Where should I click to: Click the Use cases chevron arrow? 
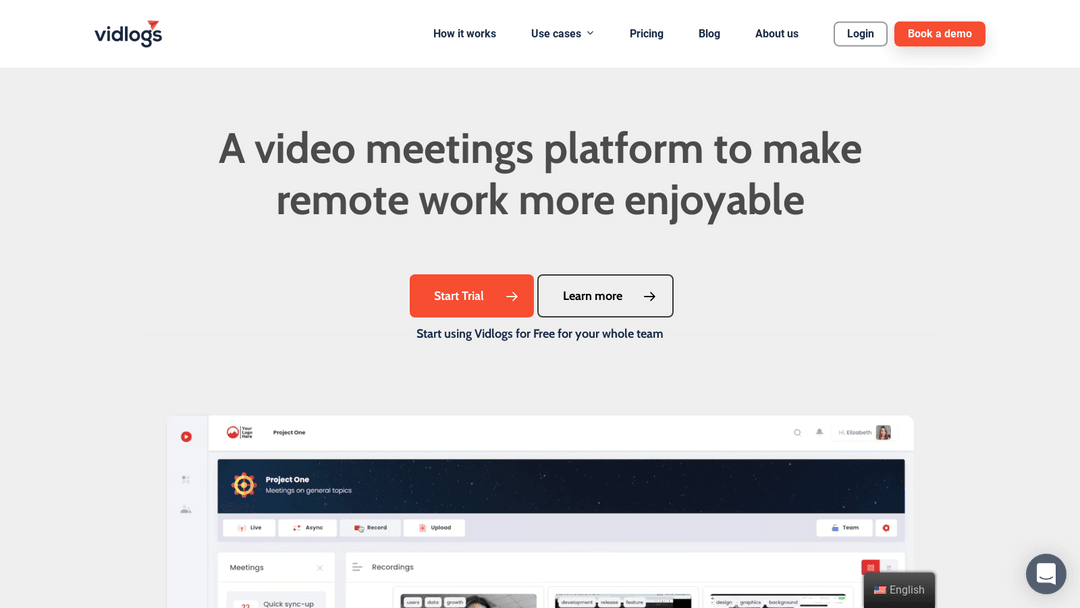point(590,33)
